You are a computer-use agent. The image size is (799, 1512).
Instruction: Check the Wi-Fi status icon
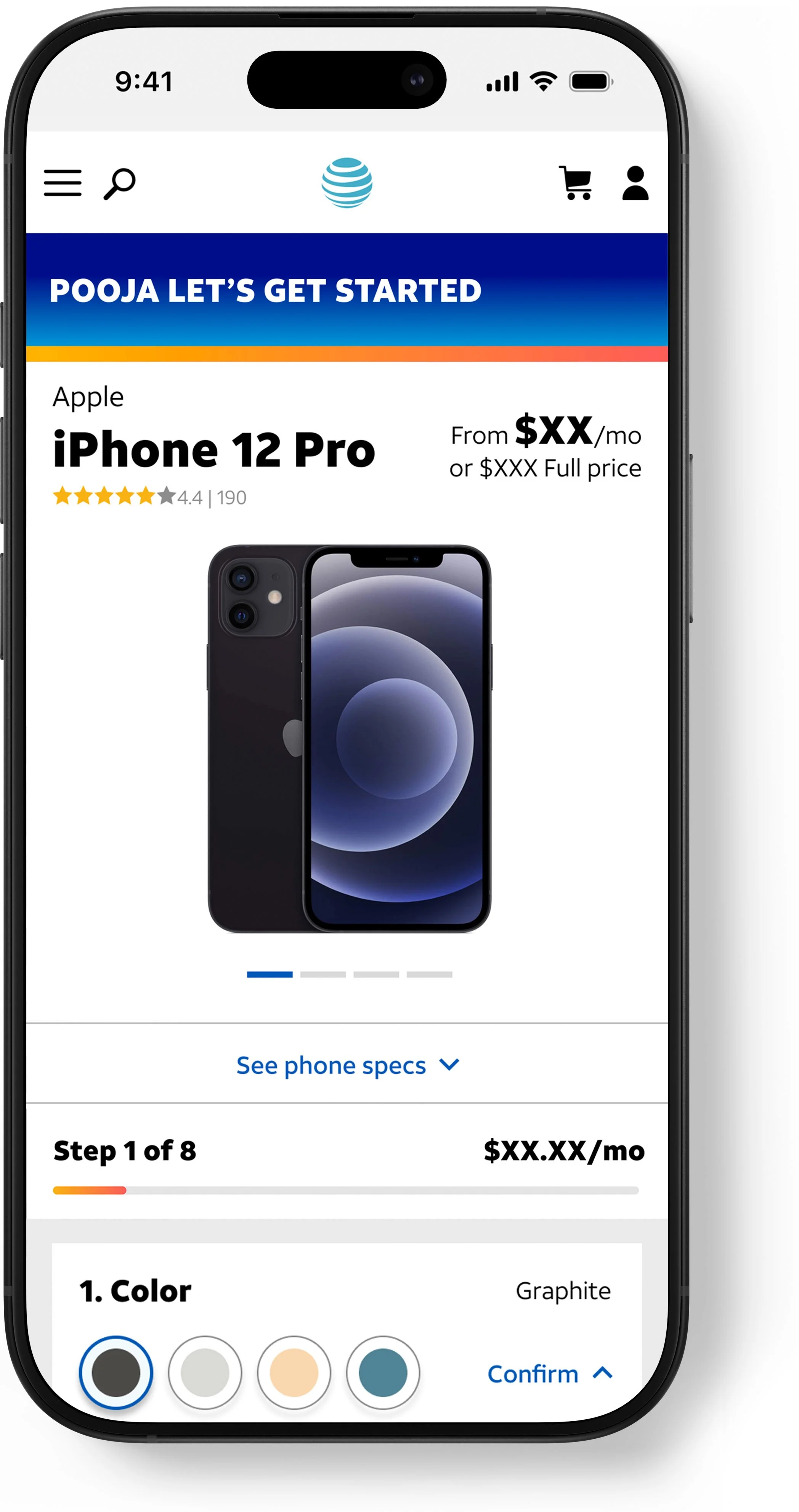pyautogui.click(x=544, y=82)
